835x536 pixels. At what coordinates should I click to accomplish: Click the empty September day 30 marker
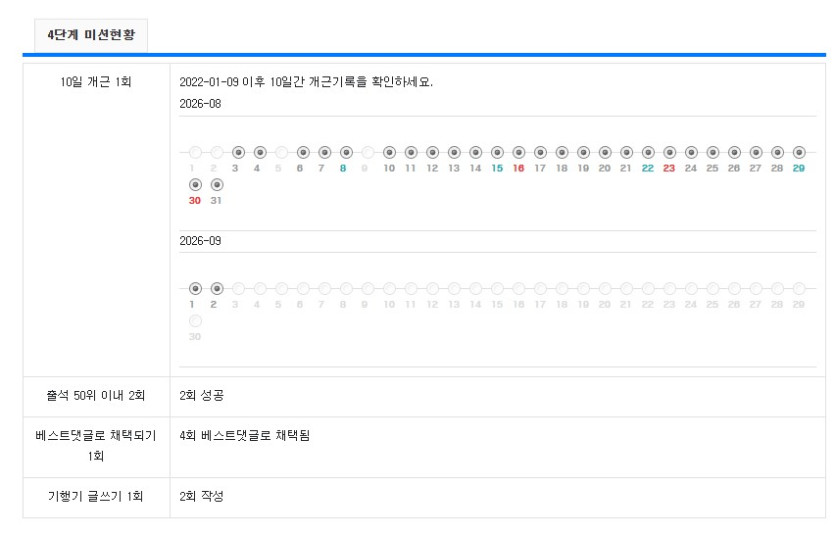click(x=195, y=321)
